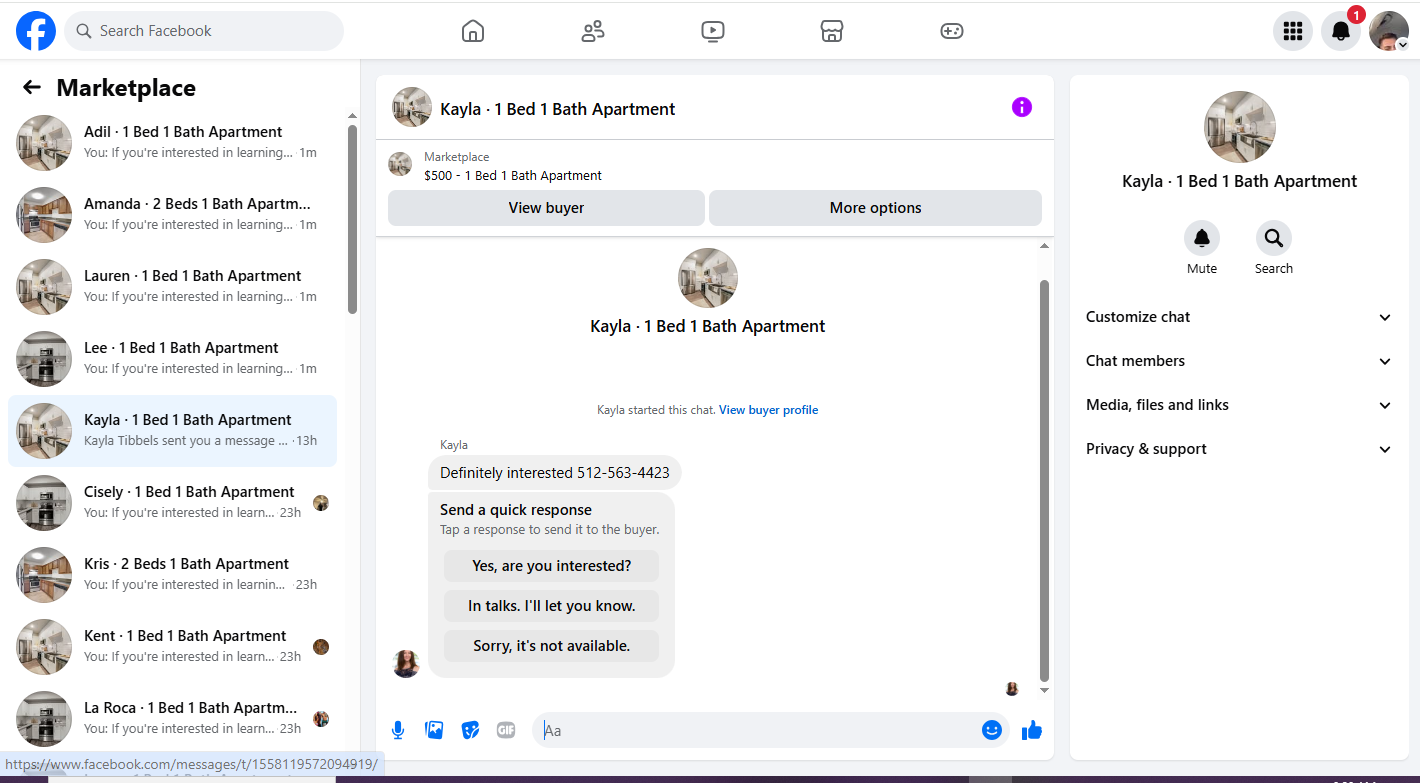The image size is (1420, 783).
Task: Send a thumbs-up like
Action: (x=1032, y=730)
